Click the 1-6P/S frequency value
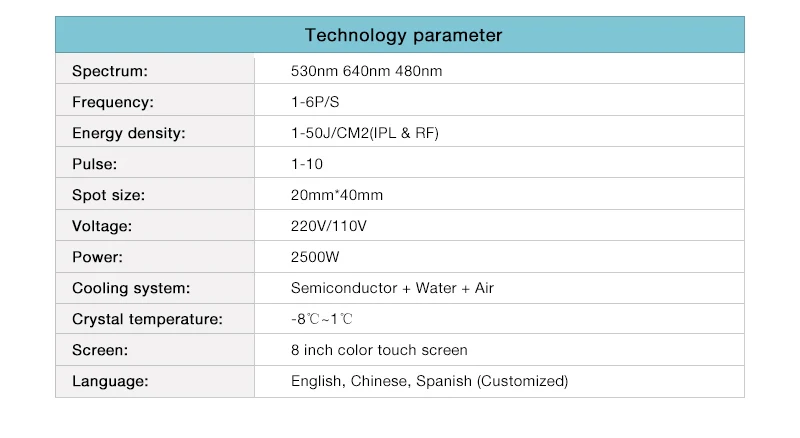 tap(316, 102)
